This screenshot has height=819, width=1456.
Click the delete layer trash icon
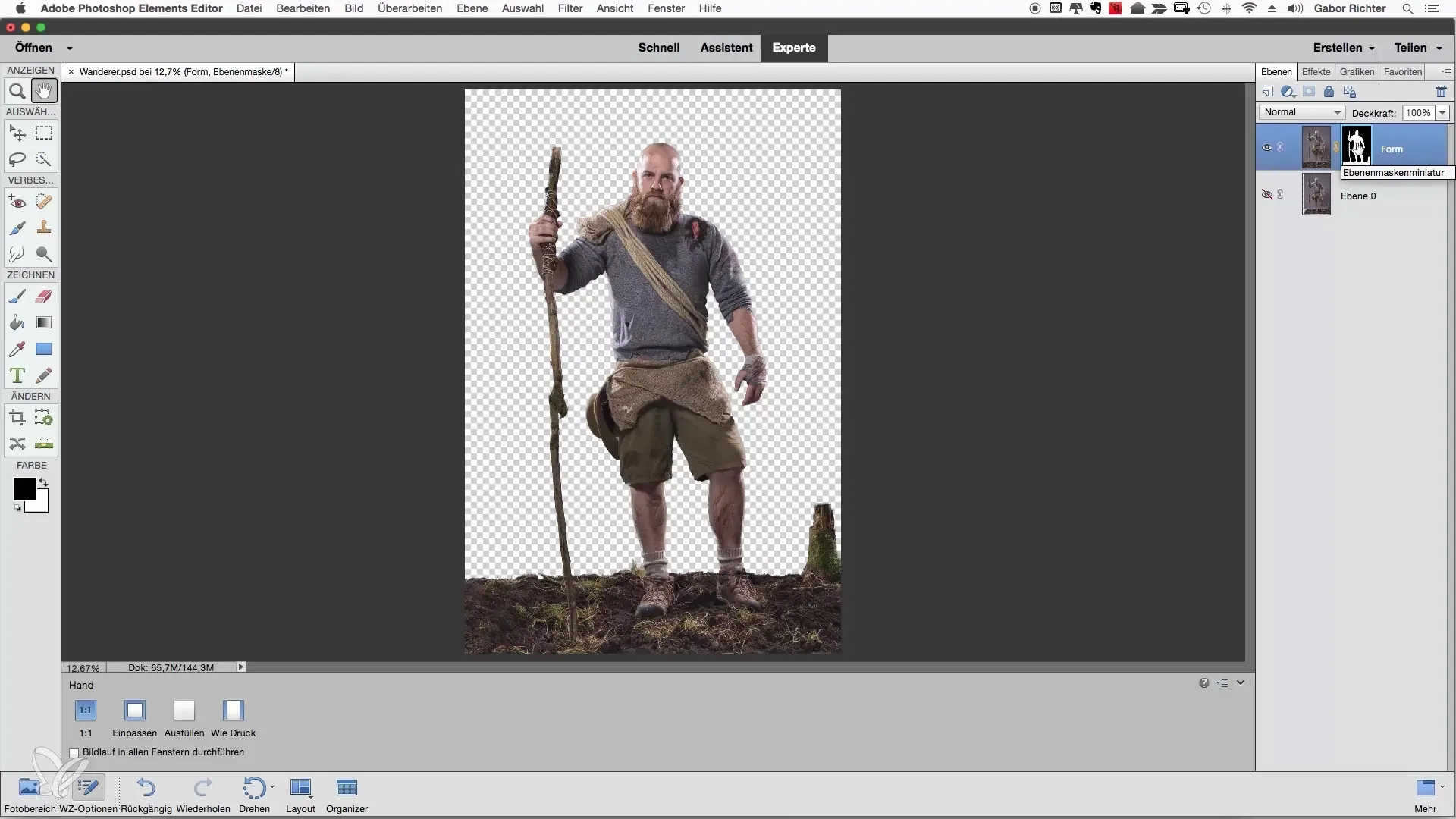point(1441,92)
